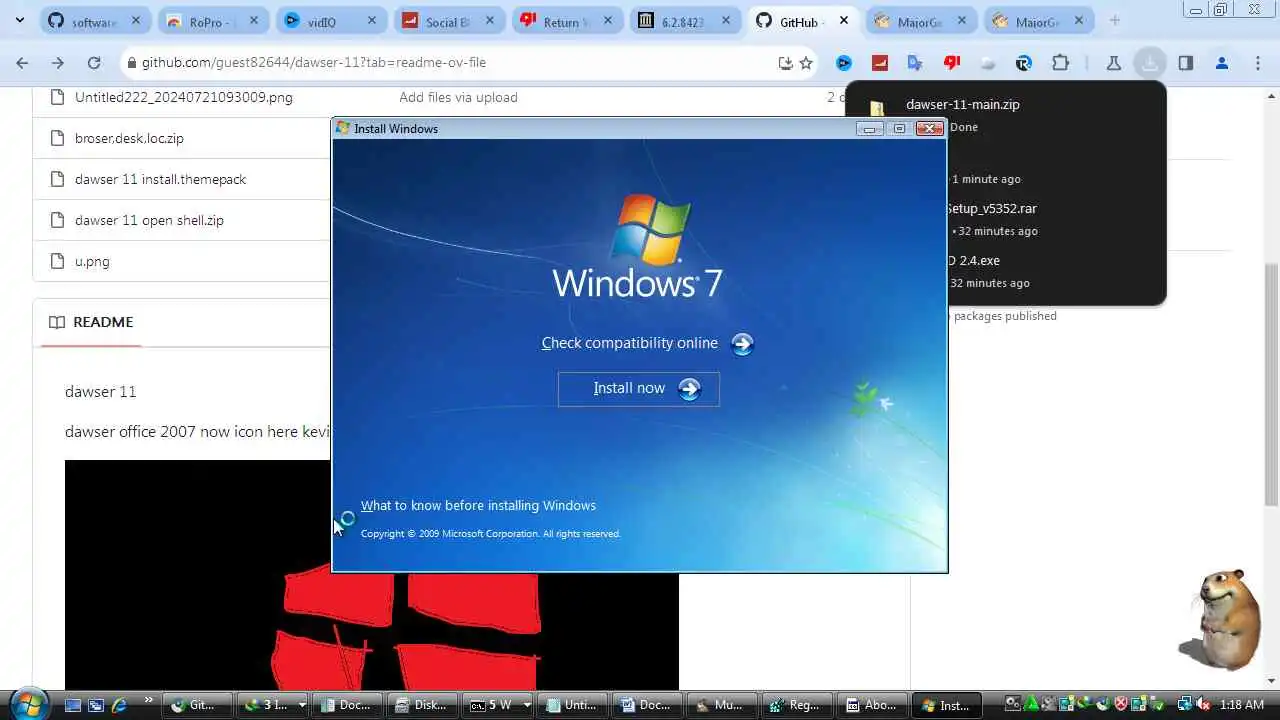Click Switch between windows quick launch icon
1280x720 pixels.
pyautogui.click(x=96, y=705)
